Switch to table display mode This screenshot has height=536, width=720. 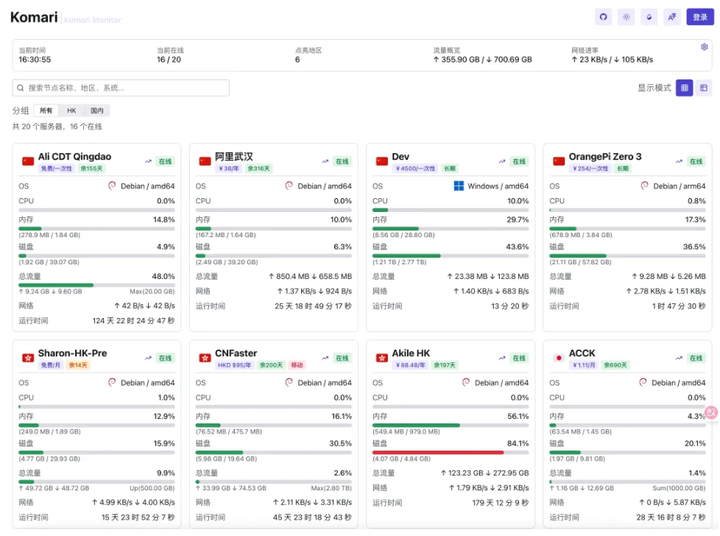tap(704, 88)
